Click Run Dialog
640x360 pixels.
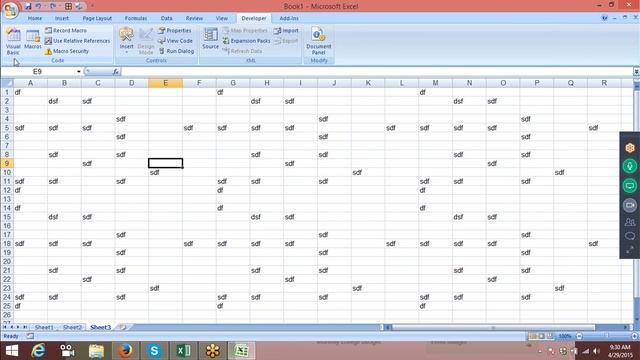pyautogui.click(x=176, y=51)
